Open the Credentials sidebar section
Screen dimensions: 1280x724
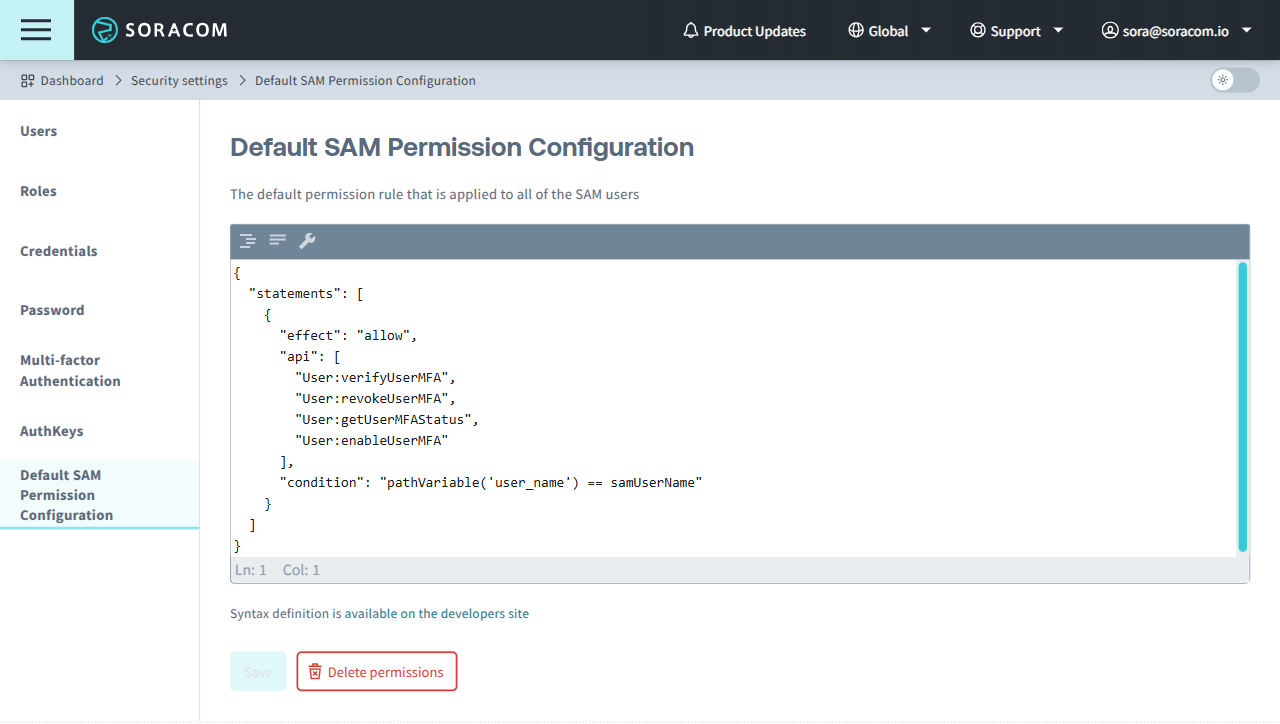[59, 251]
